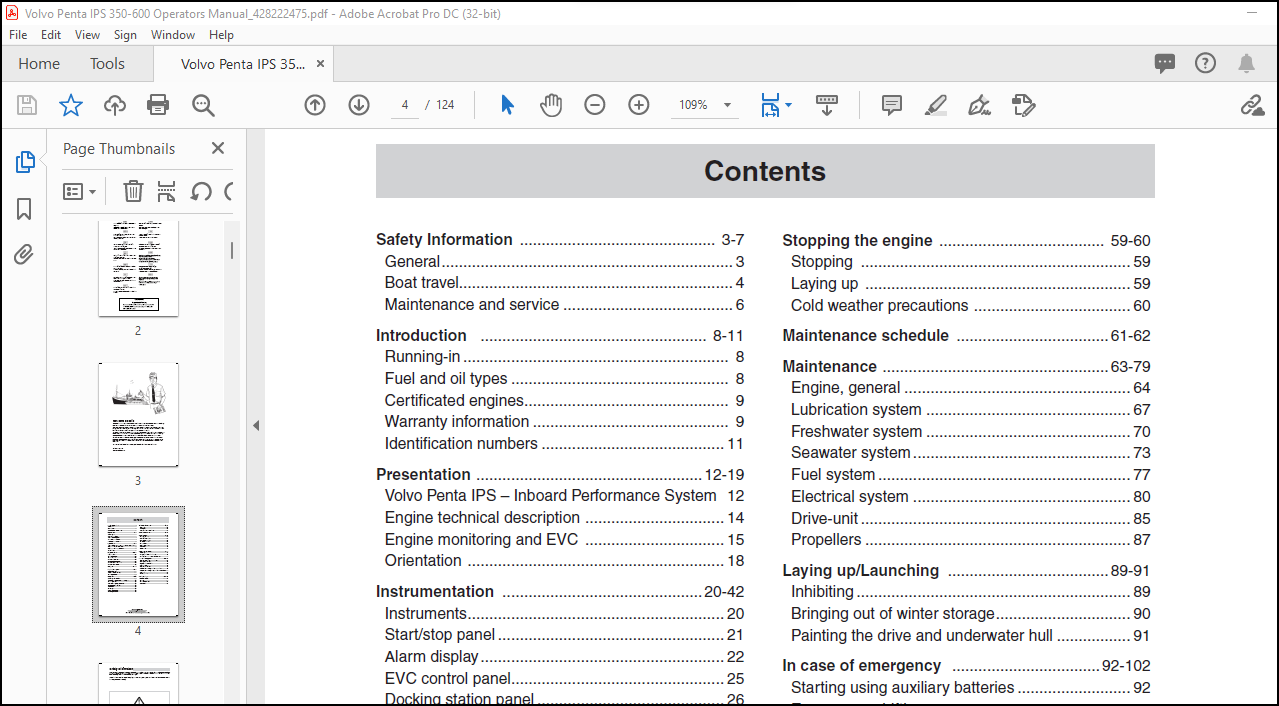Switch to the Tools tab

pos(107,63)
